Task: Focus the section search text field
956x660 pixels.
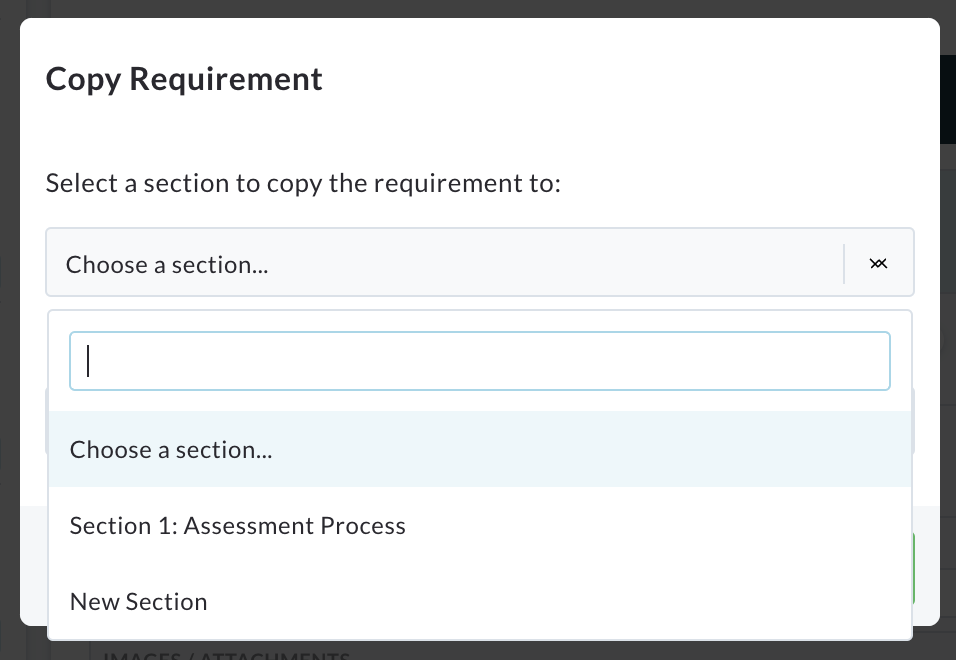Action: pos(480,361)
